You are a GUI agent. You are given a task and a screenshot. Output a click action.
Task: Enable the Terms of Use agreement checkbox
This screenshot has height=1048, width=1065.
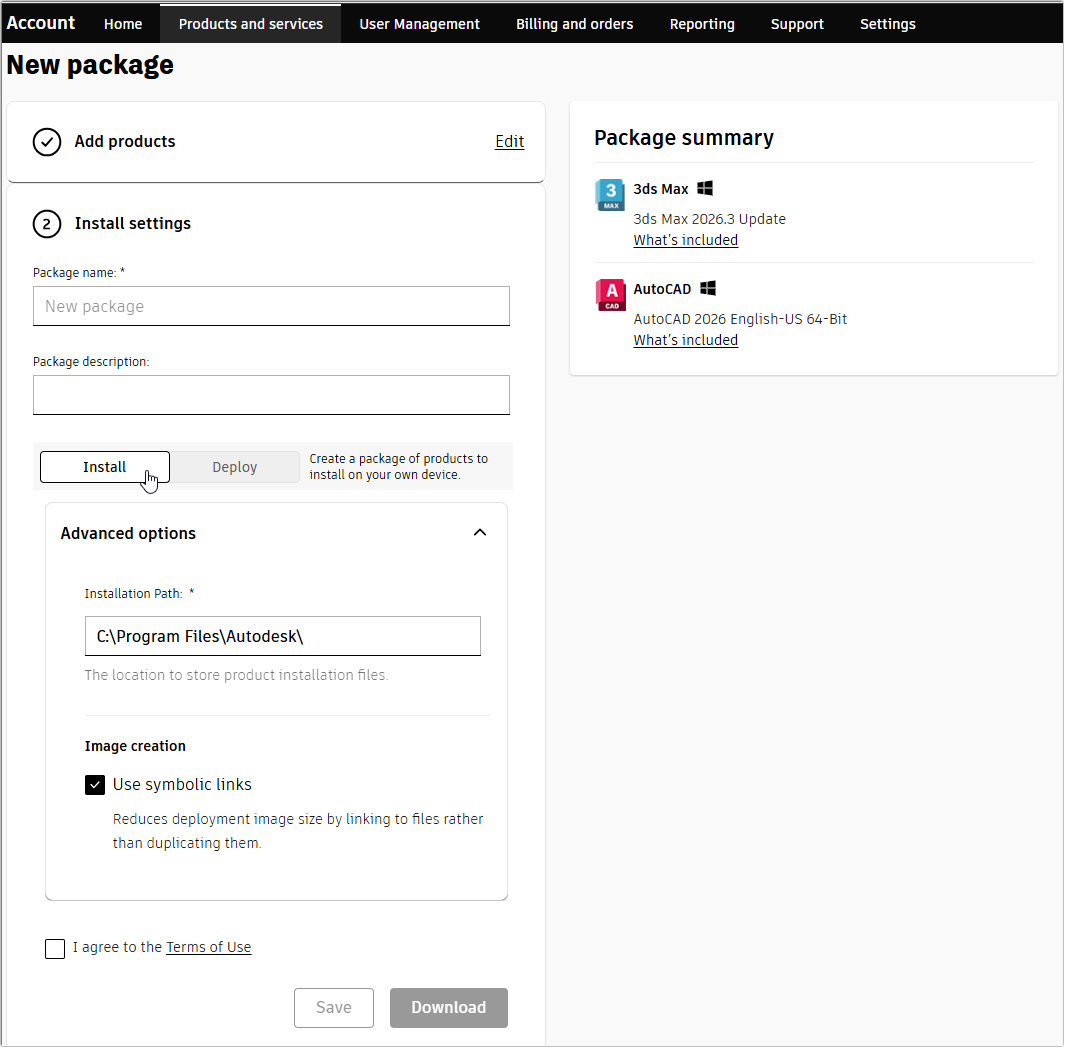pos(55,948)
